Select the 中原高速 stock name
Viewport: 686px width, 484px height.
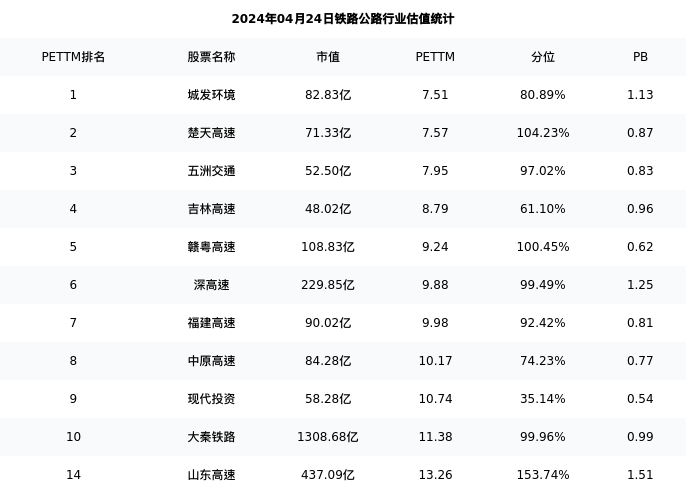211,361
